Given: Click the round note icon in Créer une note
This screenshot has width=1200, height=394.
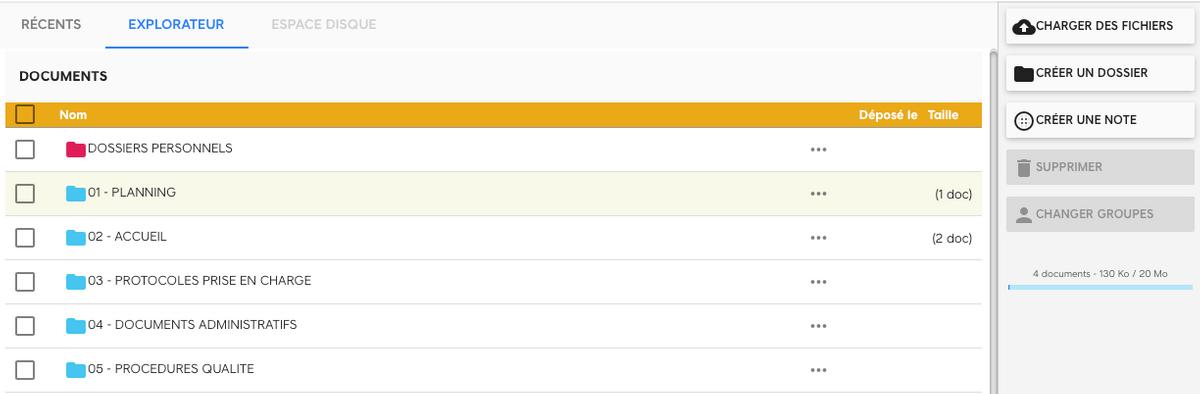Looking at the screenshot, I should pos(1024,121).
